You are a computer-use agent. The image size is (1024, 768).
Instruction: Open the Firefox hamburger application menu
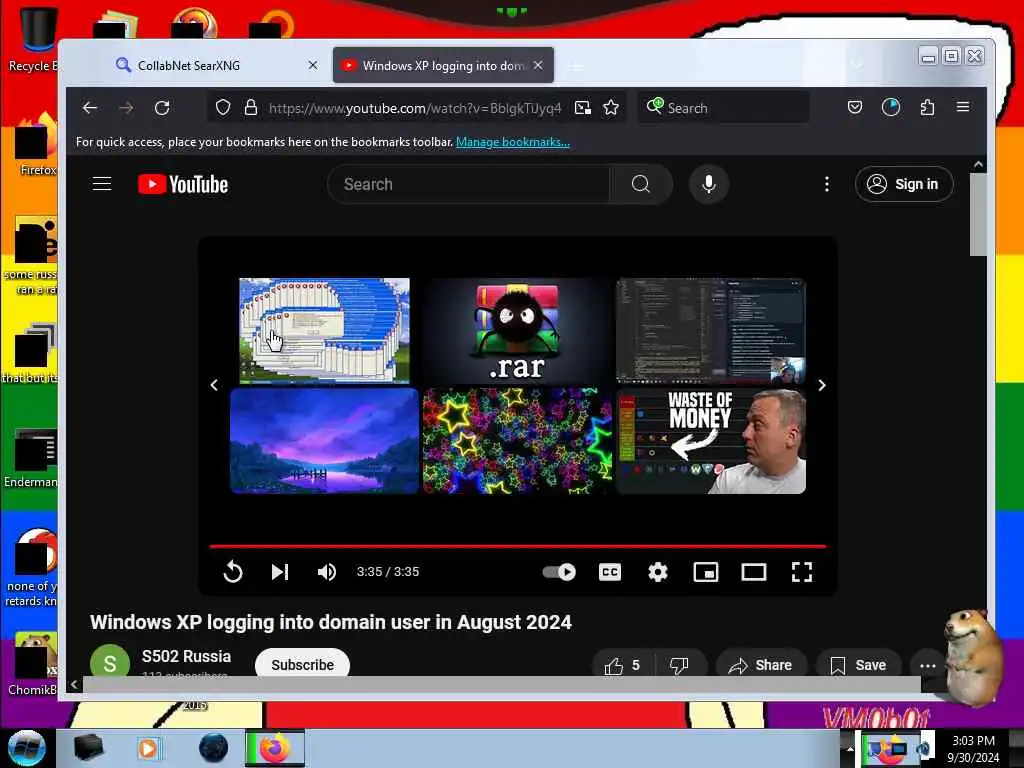(963, 107)
